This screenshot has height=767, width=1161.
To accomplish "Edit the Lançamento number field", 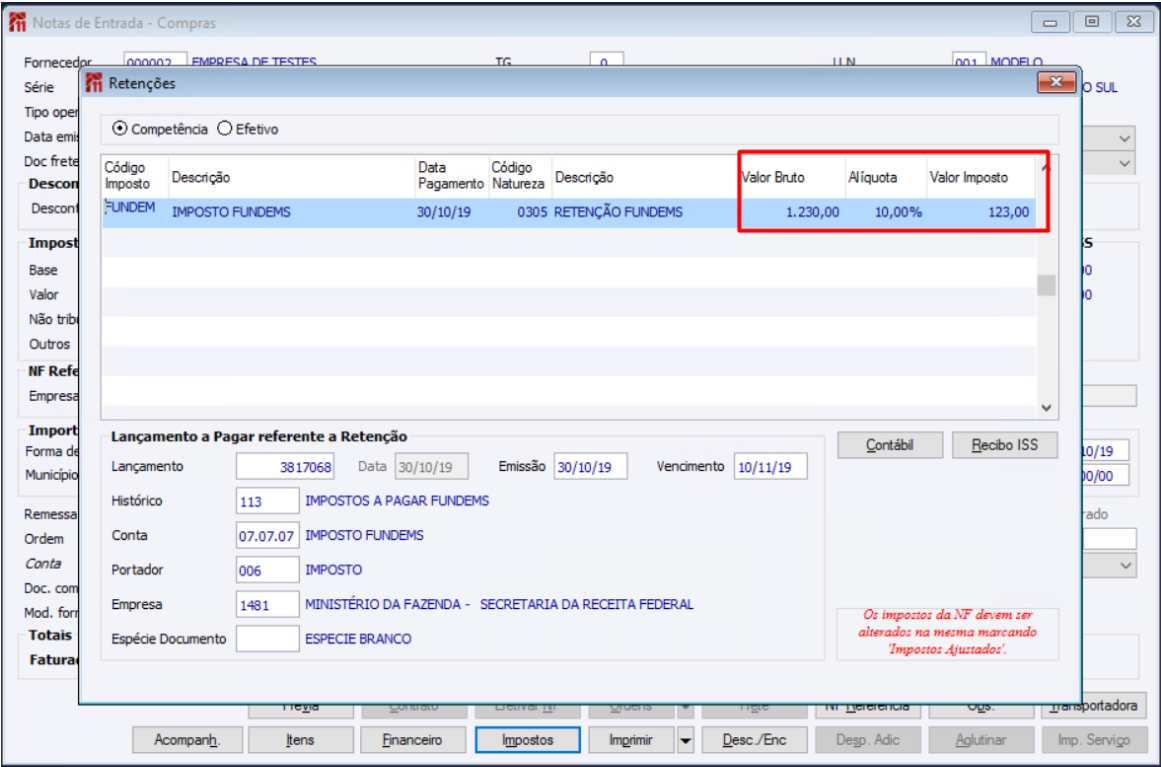I will [285, 466].
